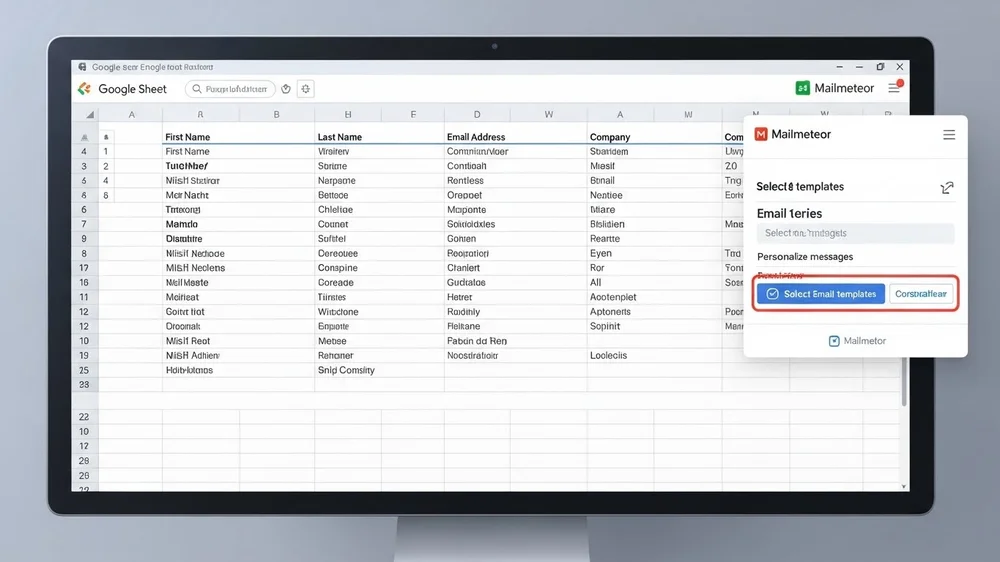1000x562 pixels.
Task: Select row header 25
Action: 84,370
